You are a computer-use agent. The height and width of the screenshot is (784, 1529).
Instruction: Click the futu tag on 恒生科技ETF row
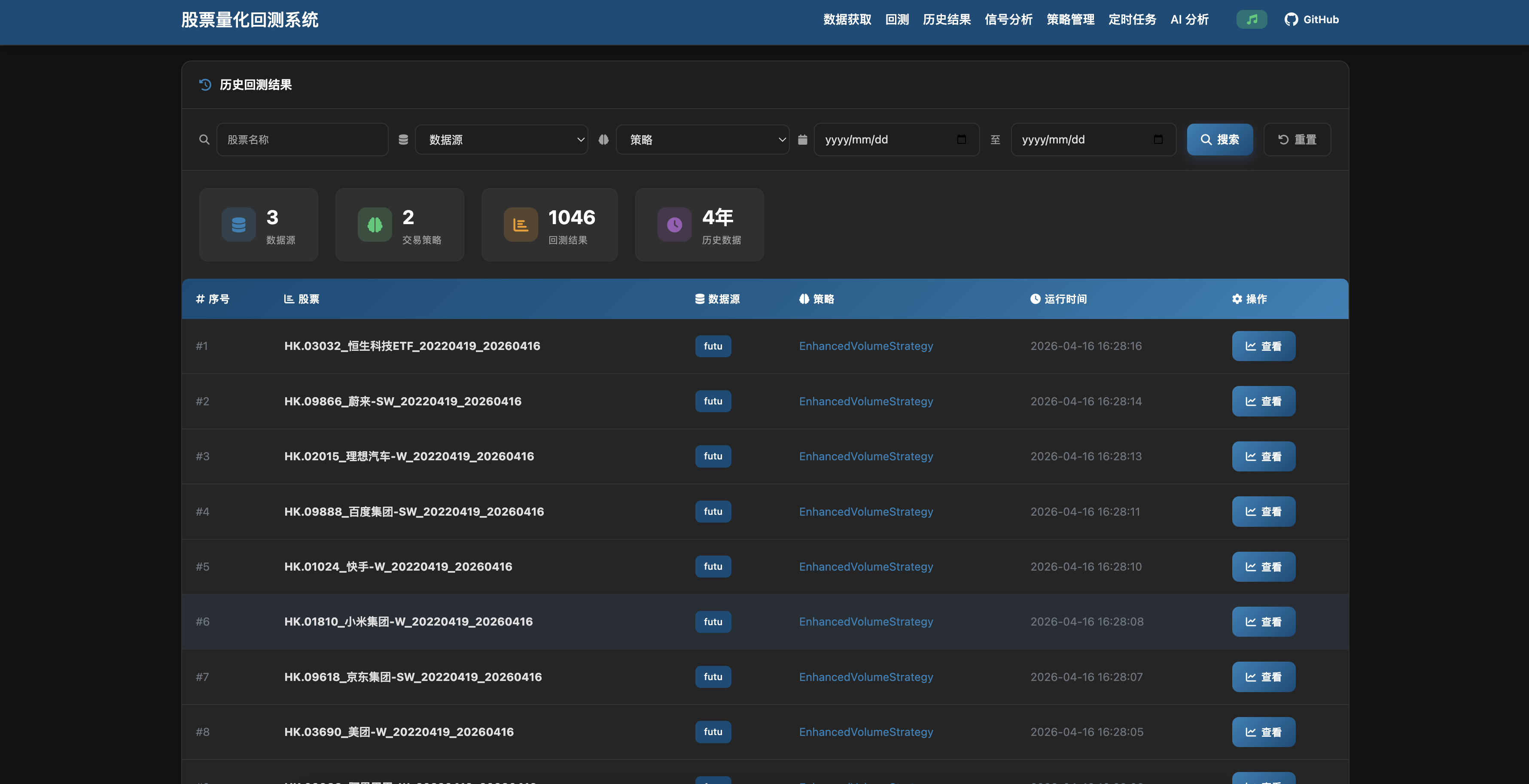(713, 346)
